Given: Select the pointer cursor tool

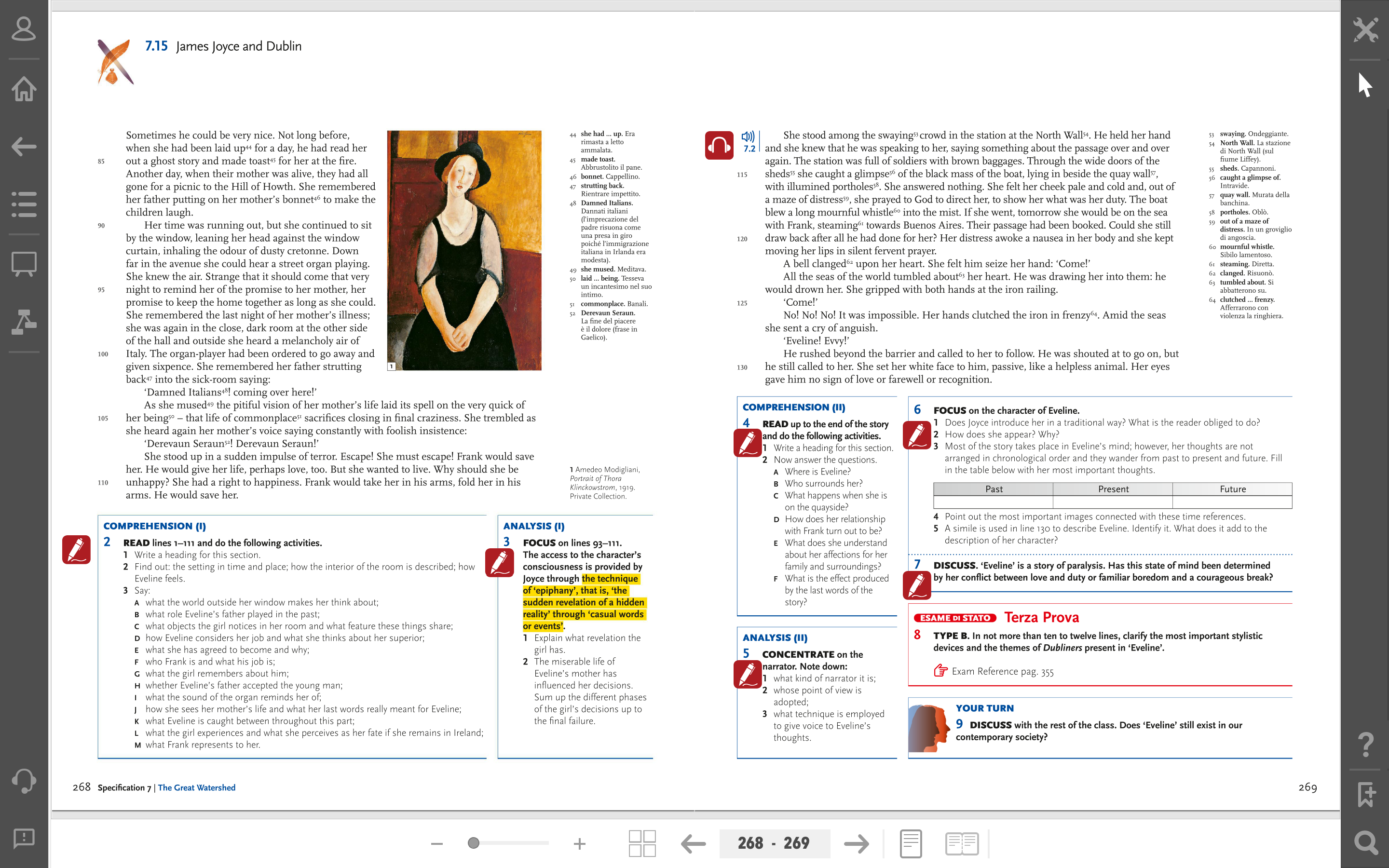Looking at the screenshot, I should click(x=1365, y=85).
